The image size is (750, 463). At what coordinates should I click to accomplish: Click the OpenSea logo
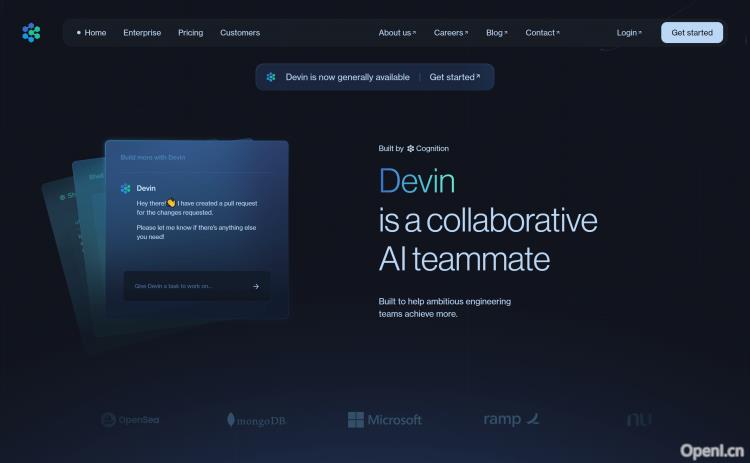pyautogui.click(x=130, y=419)
